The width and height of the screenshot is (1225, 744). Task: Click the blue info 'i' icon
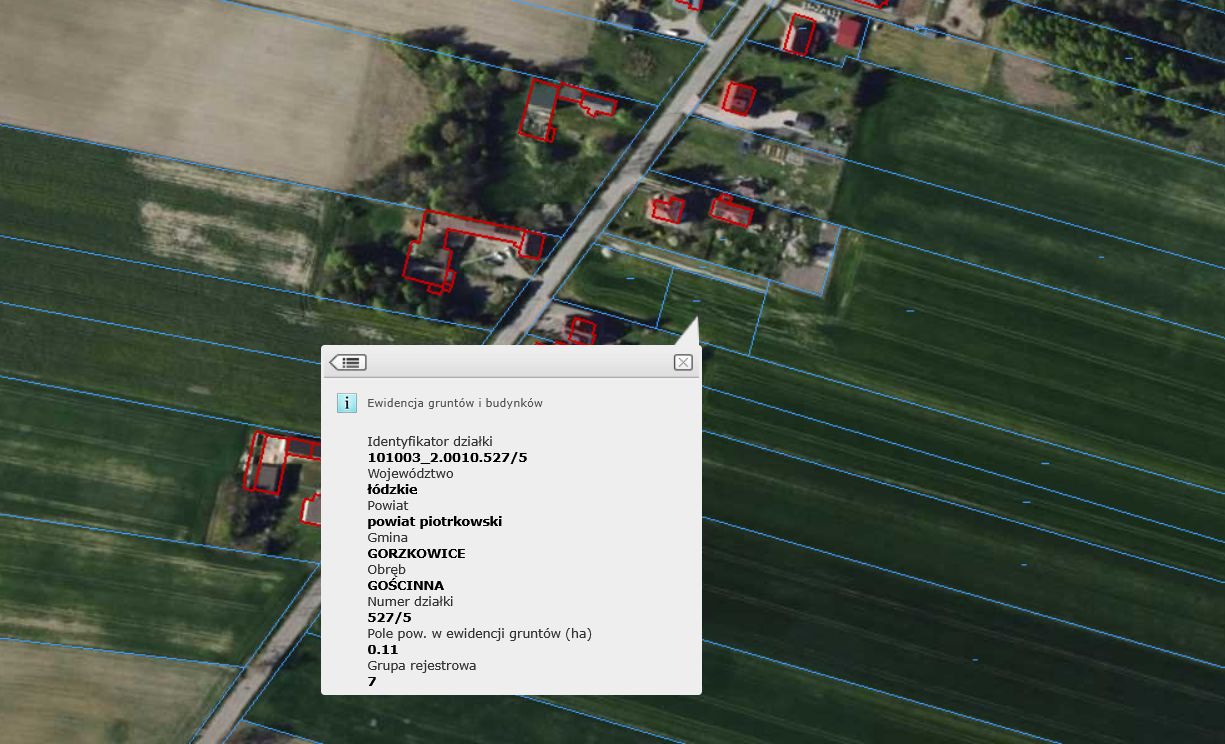coord(346,403)
